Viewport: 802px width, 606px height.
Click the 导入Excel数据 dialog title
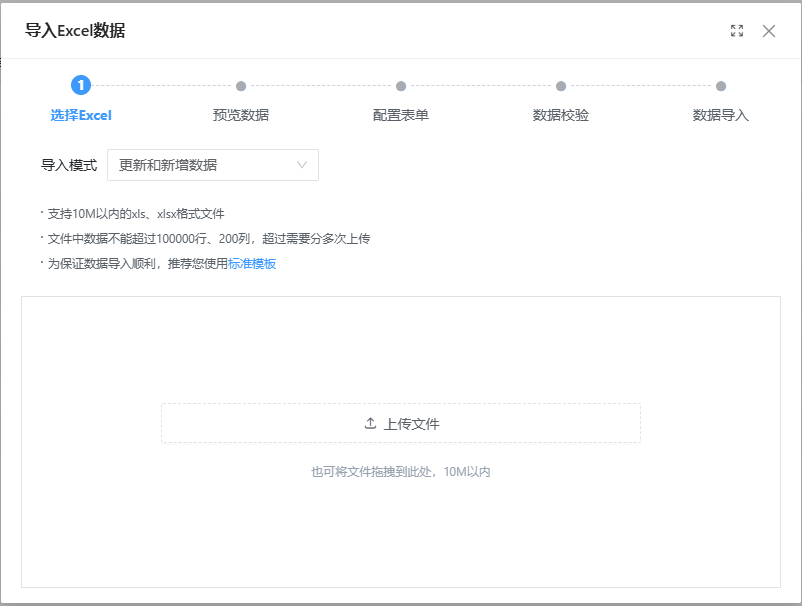[75, 31]
